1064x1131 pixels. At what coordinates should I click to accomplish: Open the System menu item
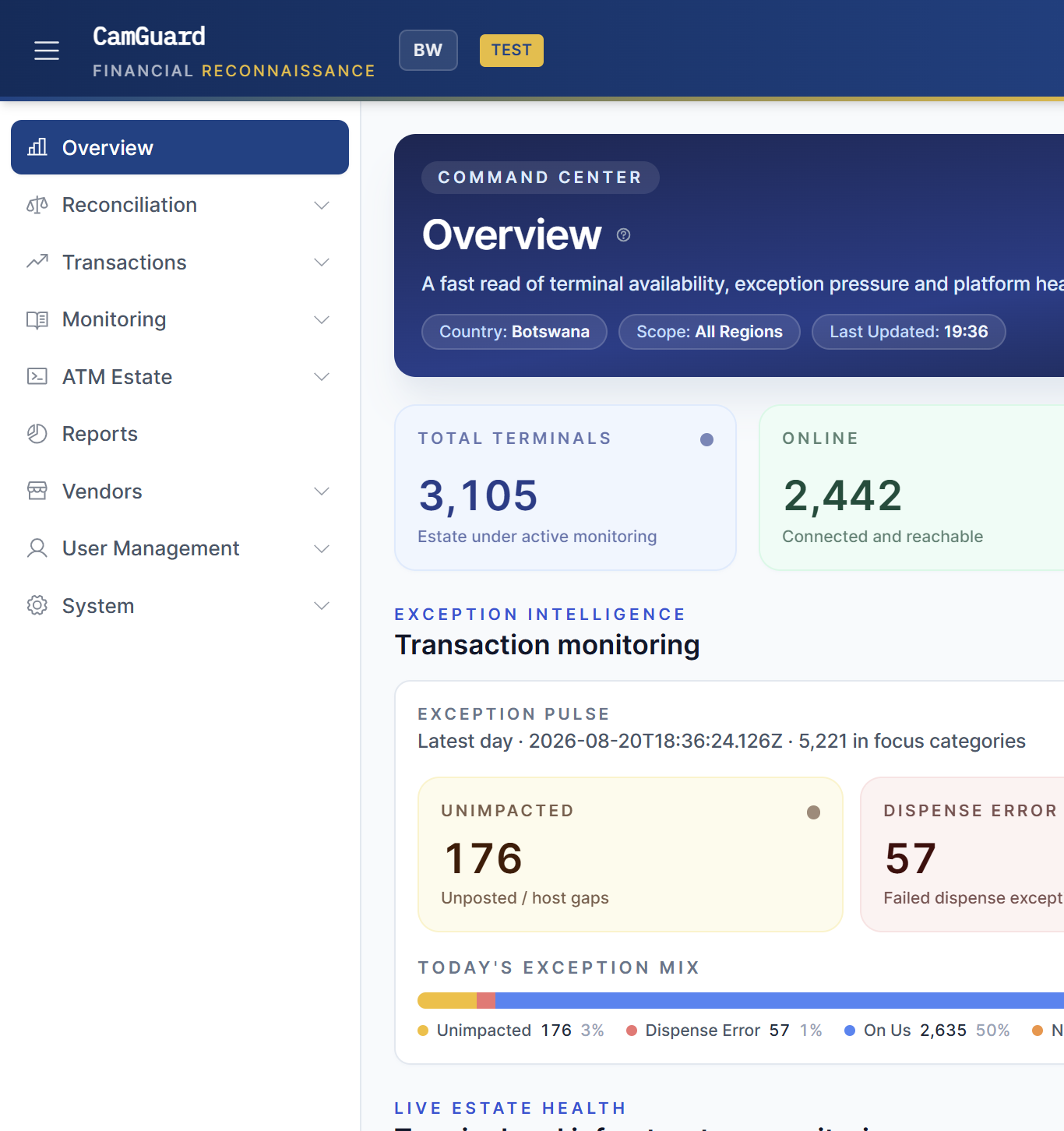(x=180, y=606)
